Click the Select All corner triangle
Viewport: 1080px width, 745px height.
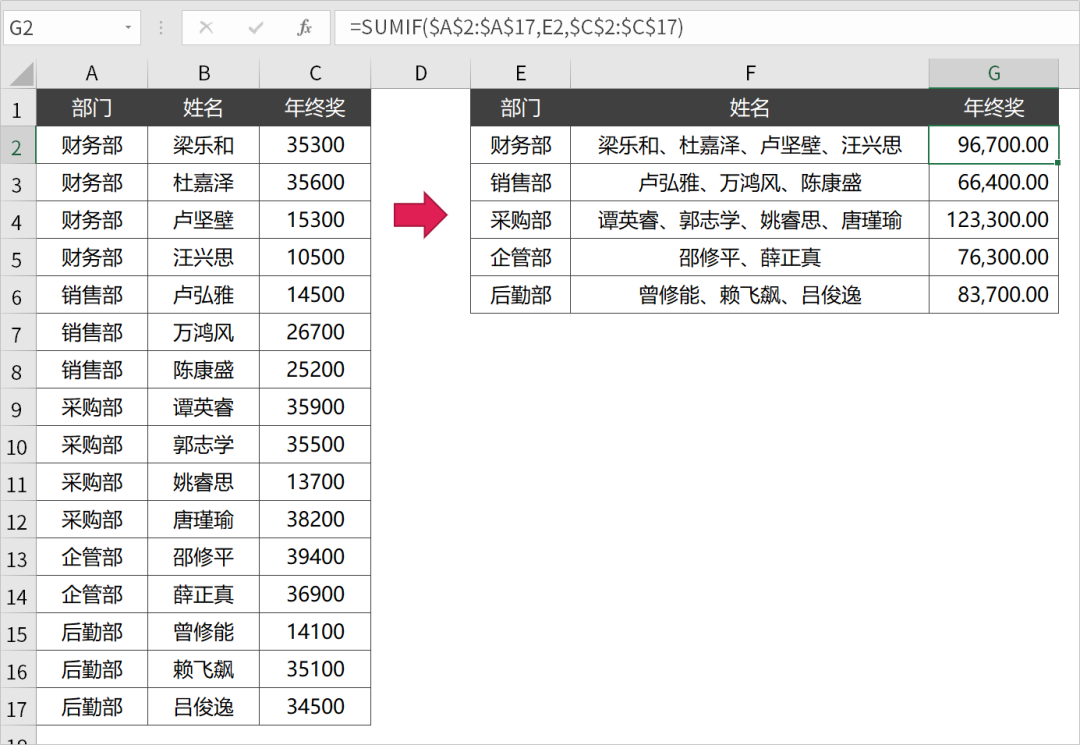pyautogui.click(x=20, y=74)
